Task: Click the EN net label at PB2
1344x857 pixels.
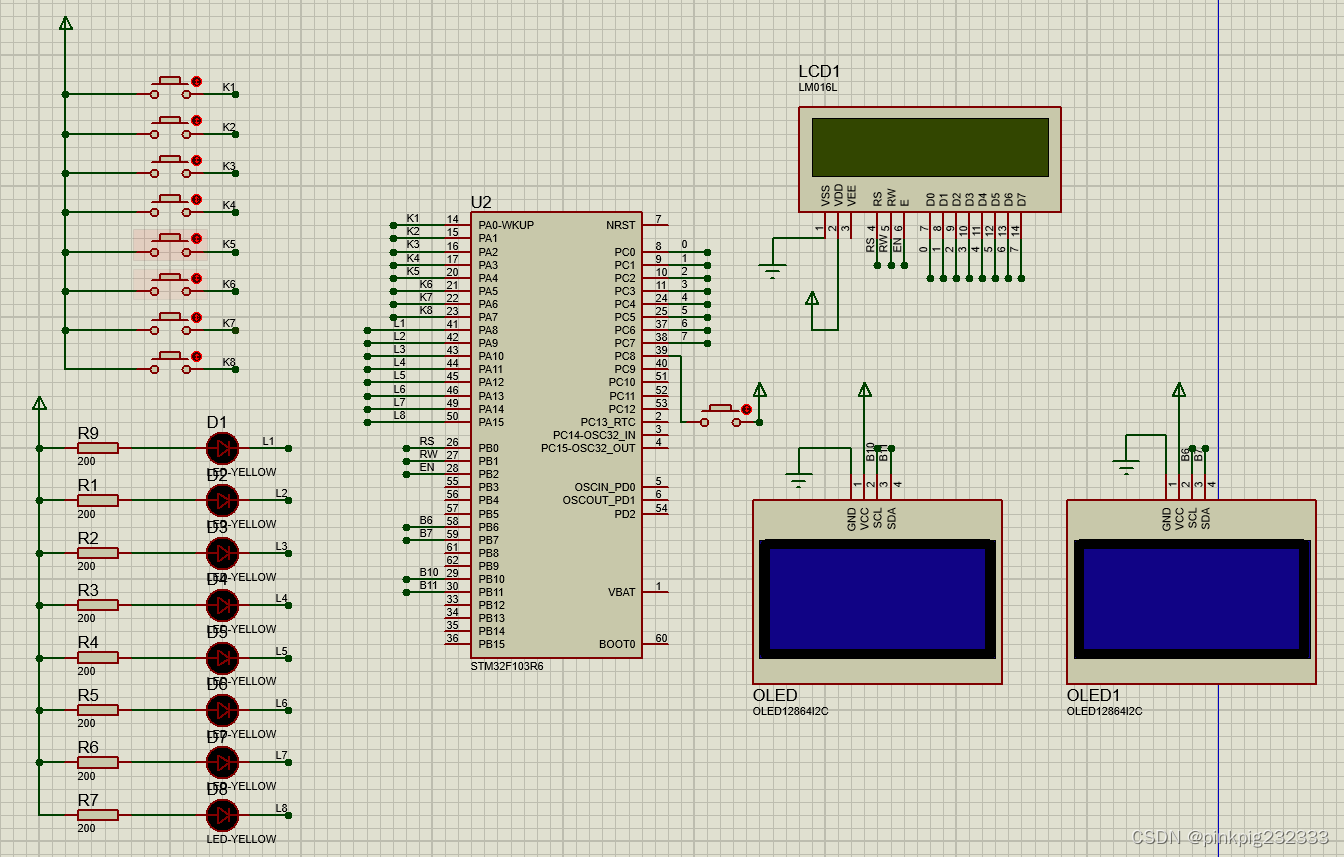Action: tap(427, 467)
